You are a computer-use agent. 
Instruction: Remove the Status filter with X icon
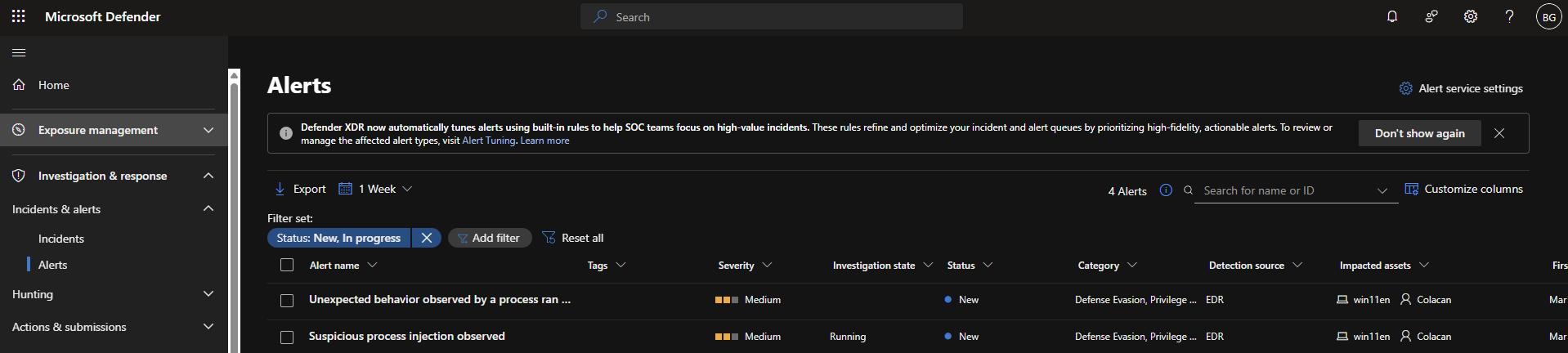tap(427, 238)
